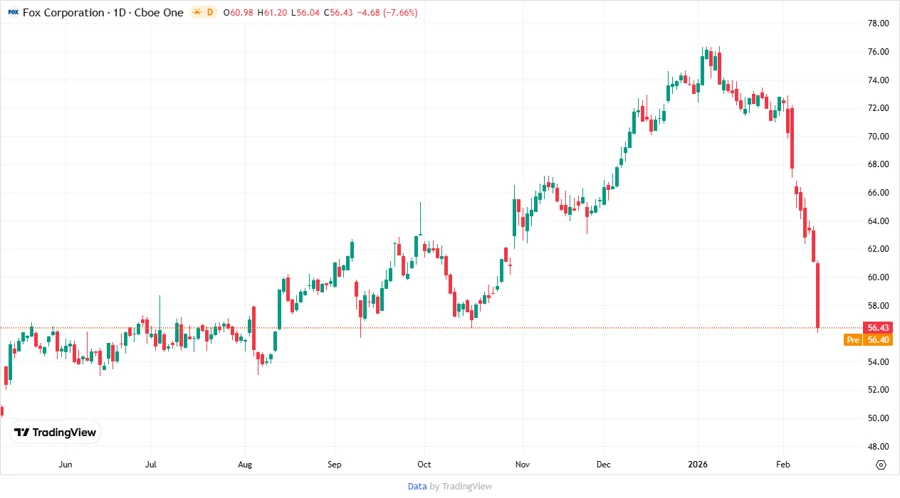Viewport: 900px width, 498px height.
Task: Click the 60.00 price axis label
Action: click(x=878, y=277)
